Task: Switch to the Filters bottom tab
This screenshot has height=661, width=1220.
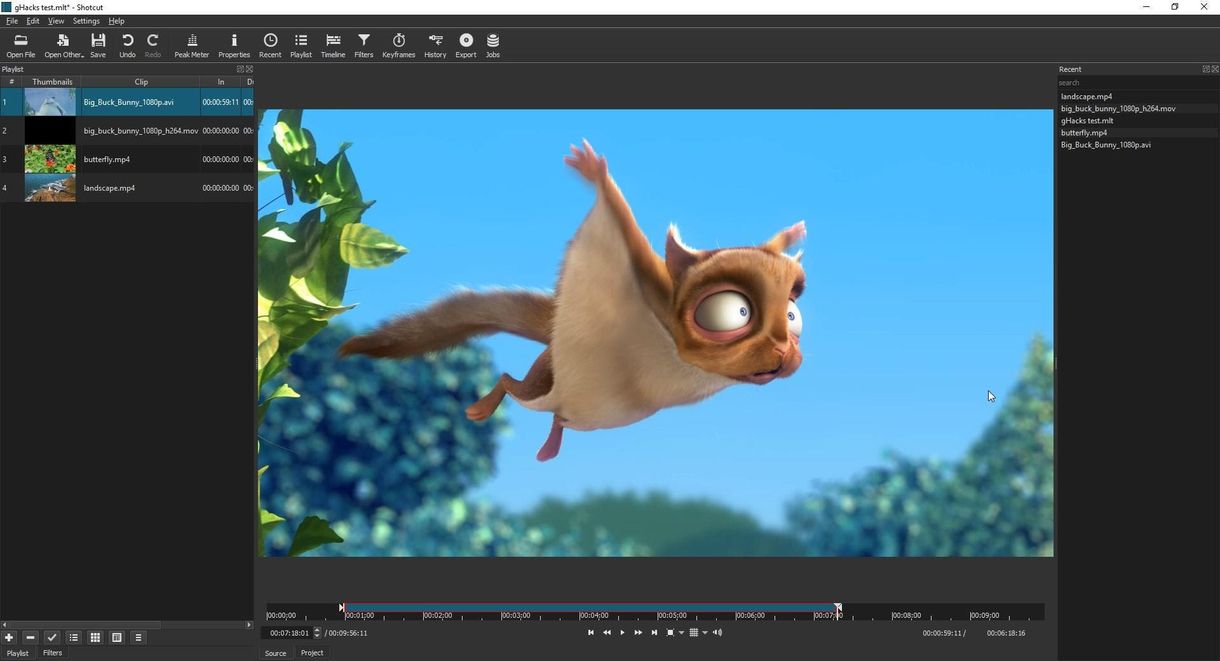Action: coord(52,653)
